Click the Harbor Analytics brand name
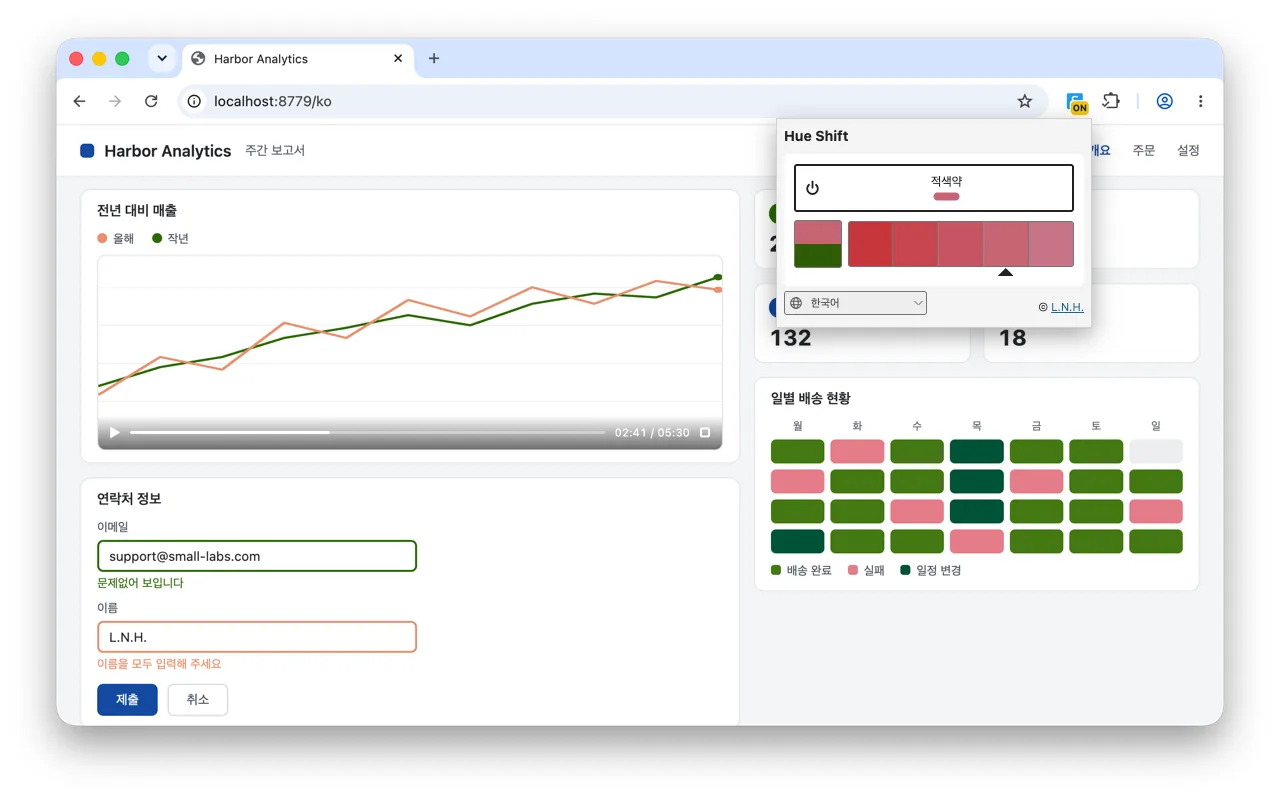 [x=168, y=151]
